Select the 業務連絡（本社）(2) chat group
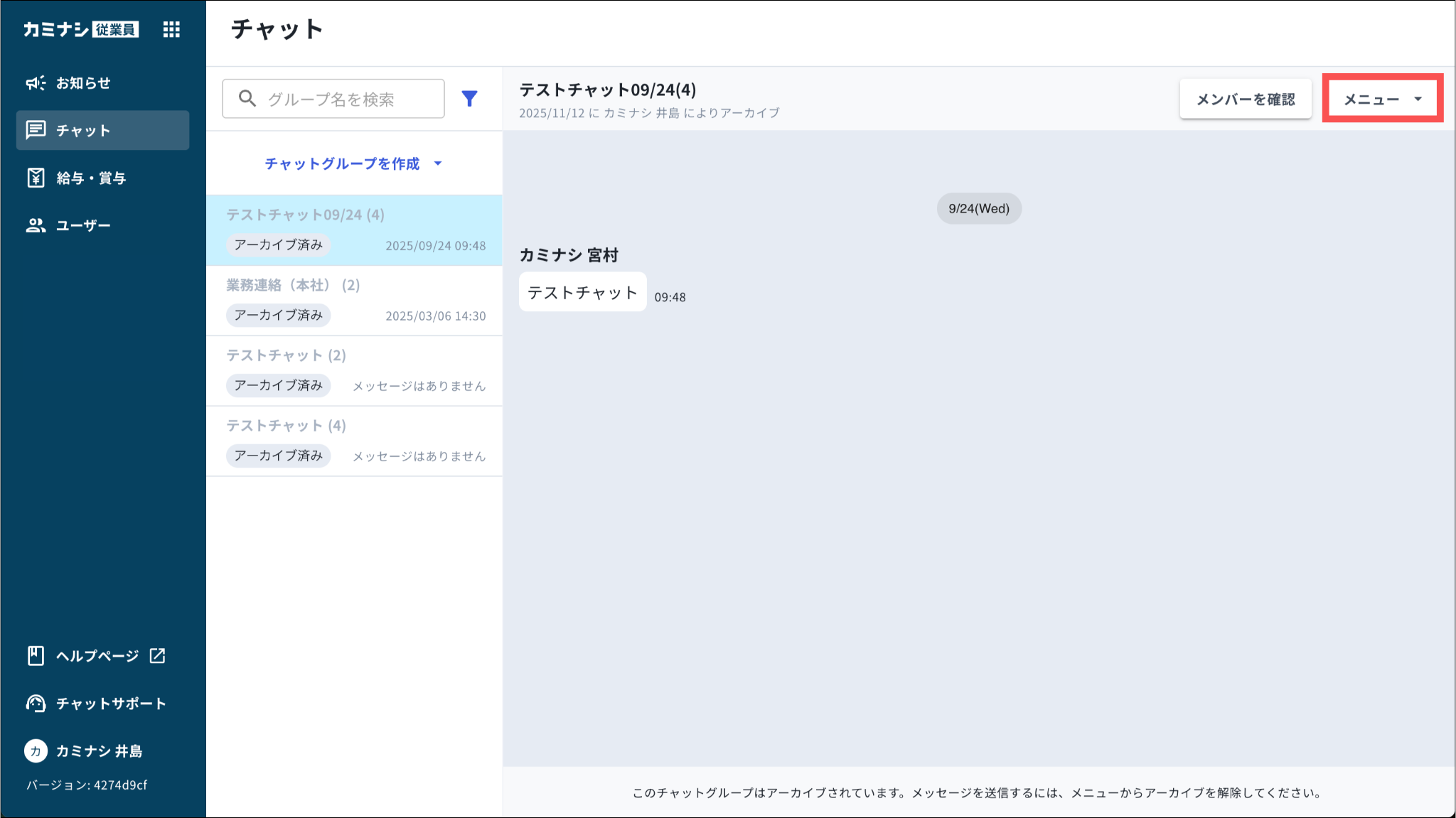 coord(354,300)
